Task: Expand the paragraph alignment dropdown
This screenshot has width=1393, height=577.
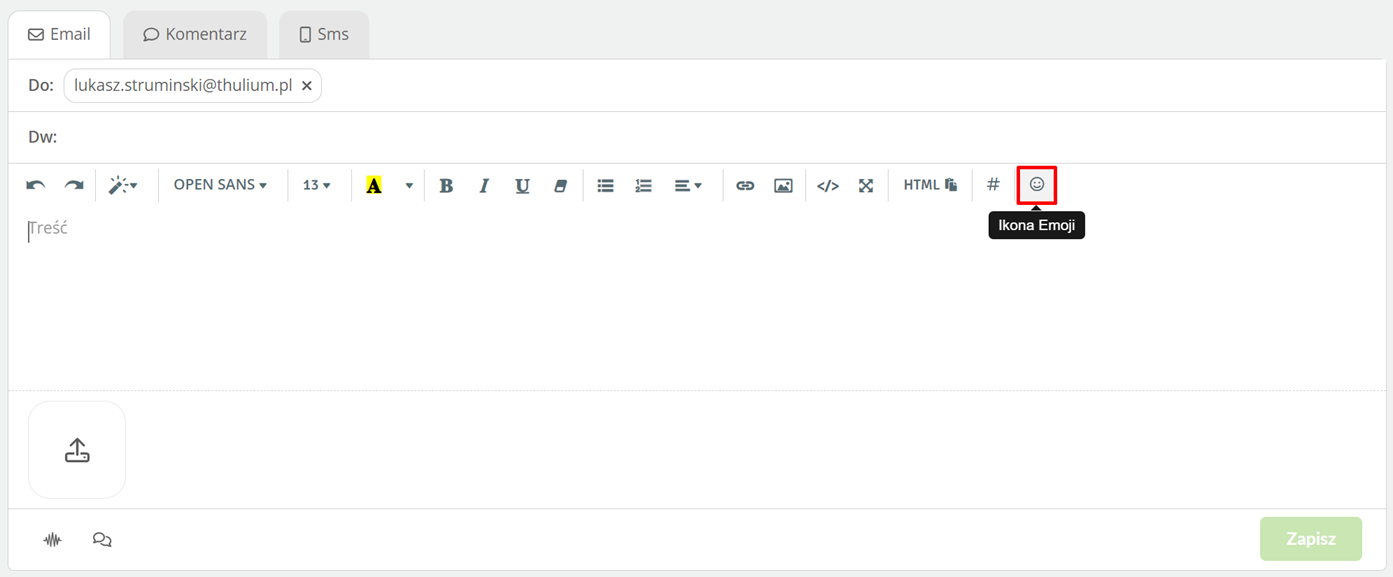Action: (688, 185)
